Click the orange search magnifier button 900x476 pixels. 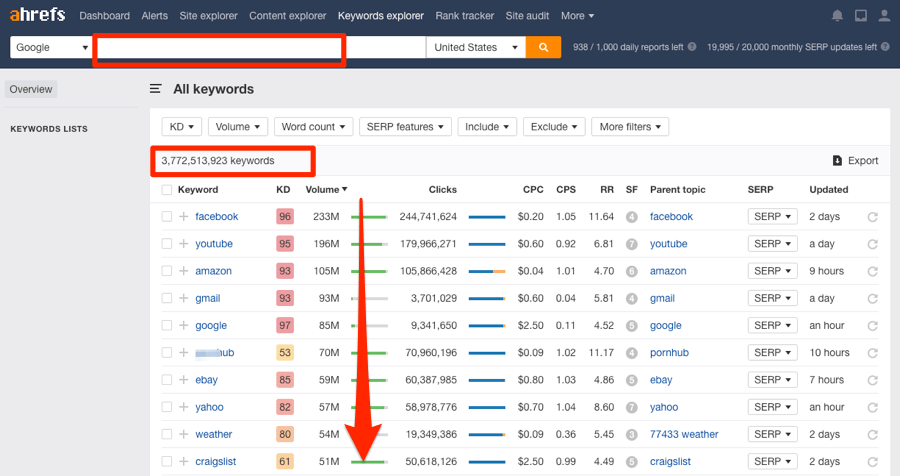coord(543,47)
